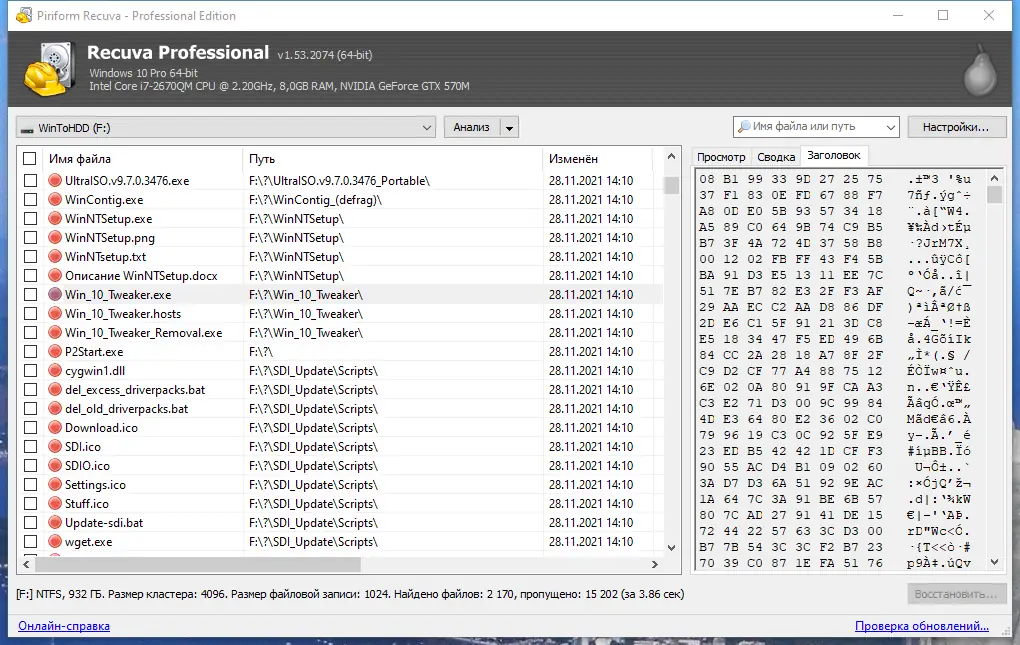The width and height of the screenshot is (1020, 645).
Task: Click the red status dot for UltraISO.v9.7.0.3476.exe
Action: (55, 181)
